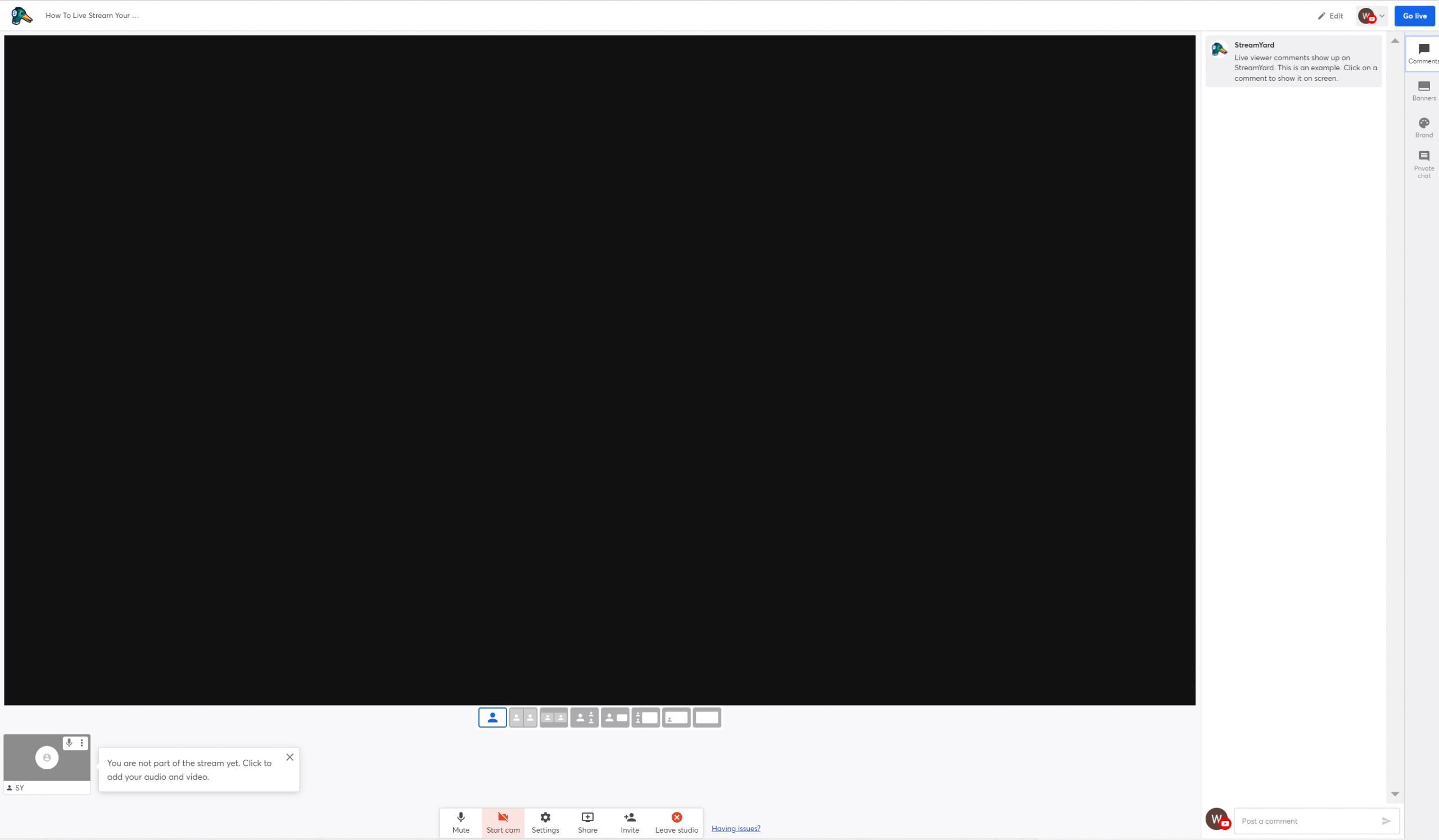Mute the microphone
The height and width of the screenshot is (840, 1439).
click(x=461, y=823)
